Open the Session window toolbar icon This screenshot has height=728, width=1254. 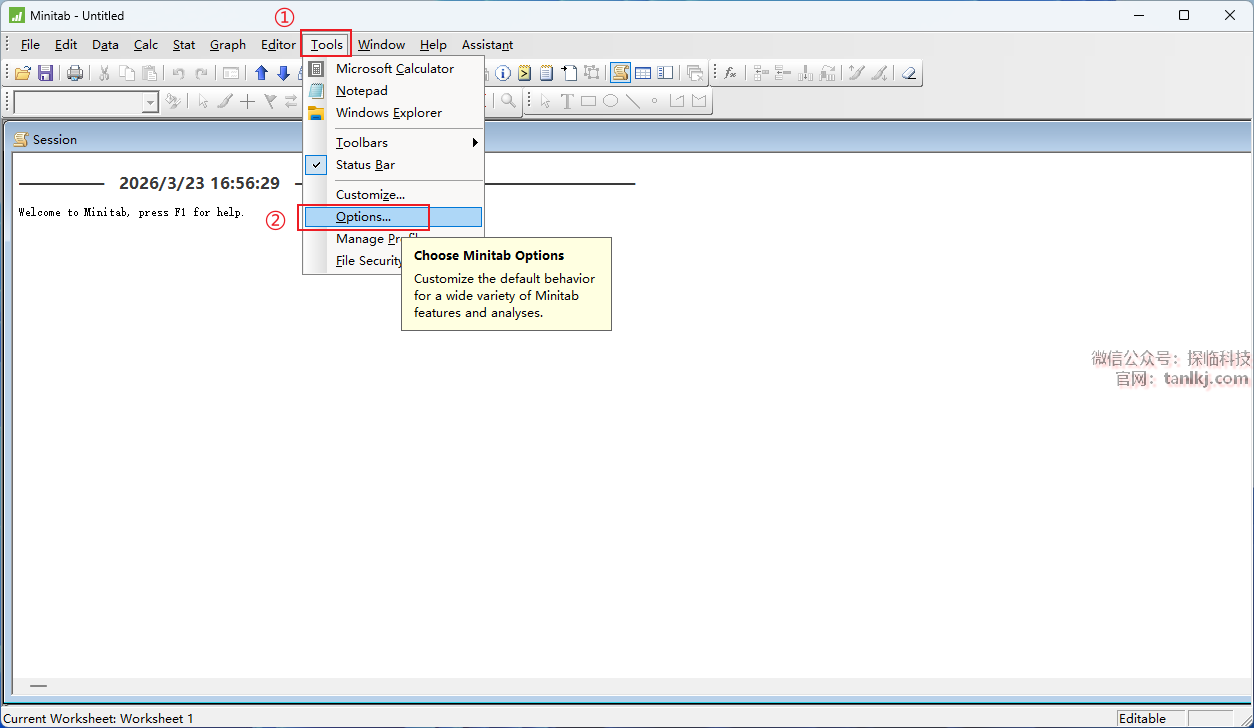click(x=620, y=73)
